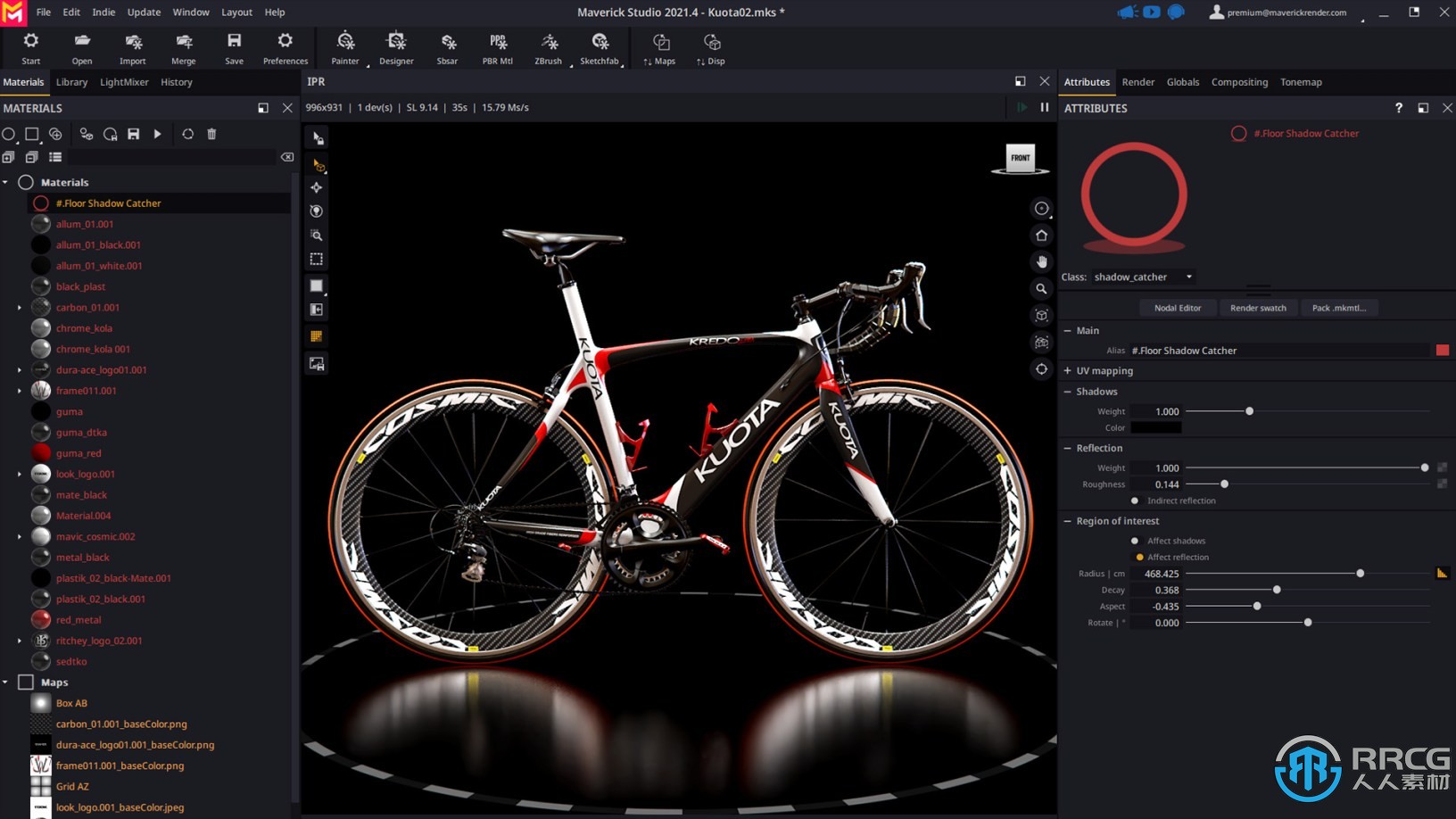Switch to the Render tab

(1137, 82)
